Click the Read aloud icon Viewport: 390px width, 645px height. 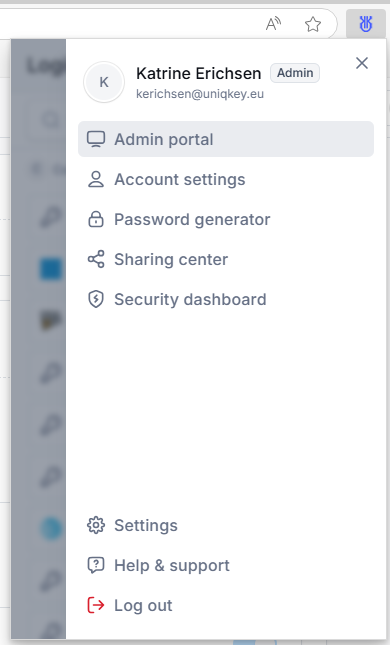(x=273, y=24)
